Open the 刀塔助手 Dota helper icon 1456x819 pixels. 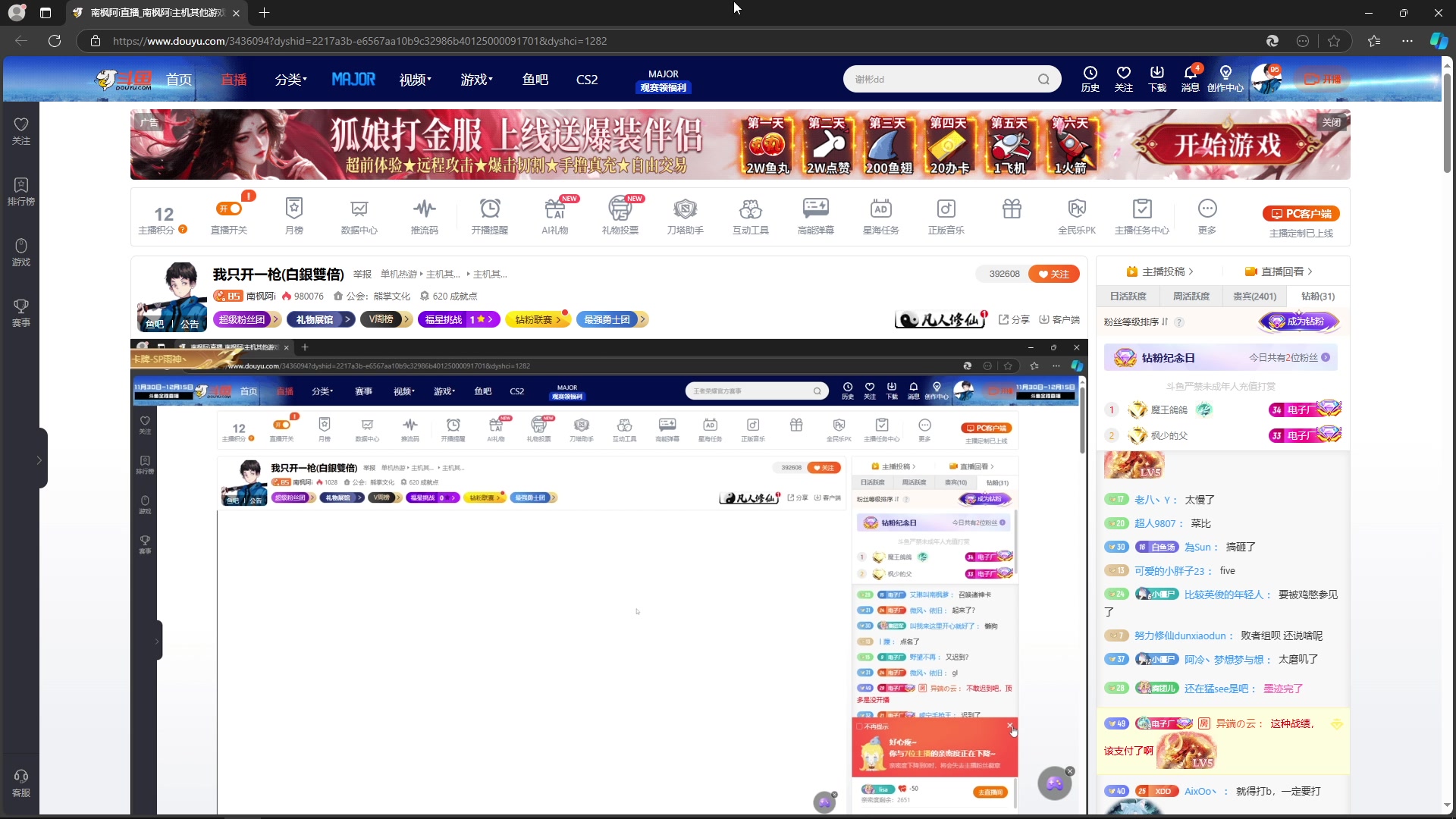686,215
